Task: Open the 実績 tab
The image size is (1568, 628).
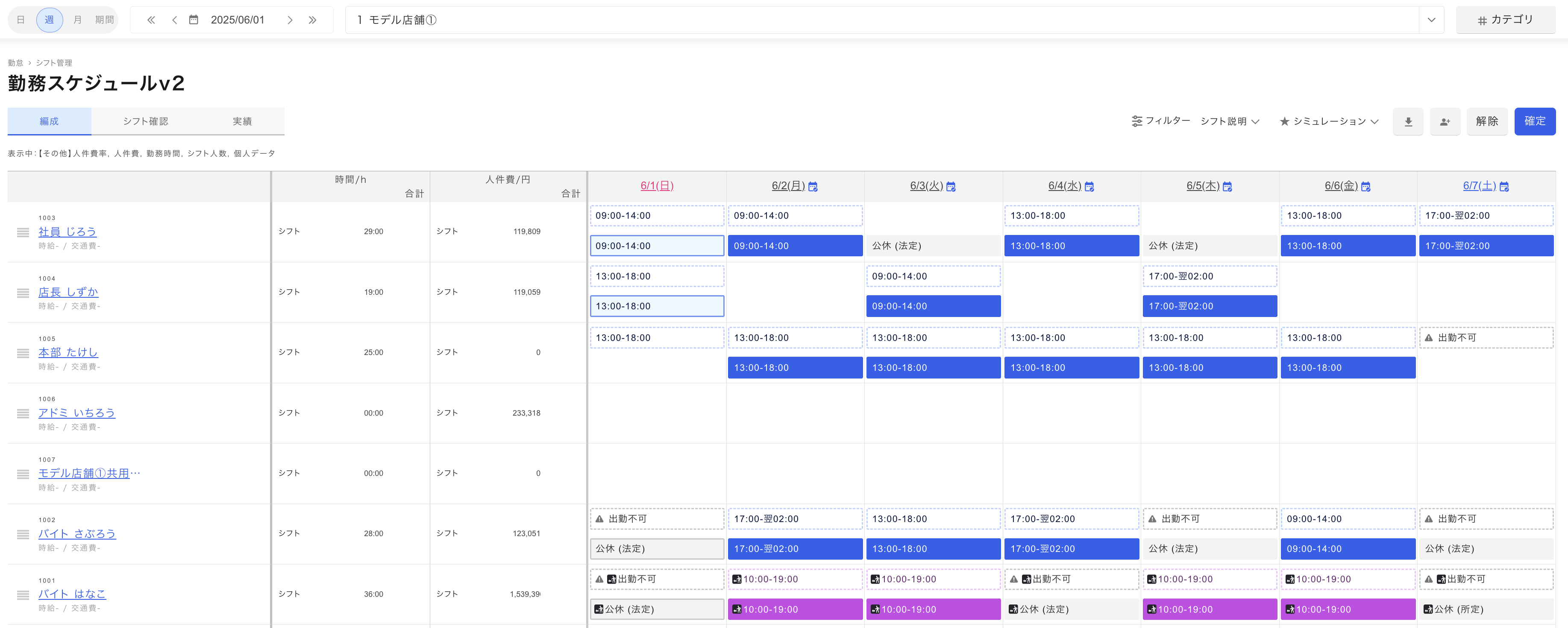Action: [x=242, y=121]
